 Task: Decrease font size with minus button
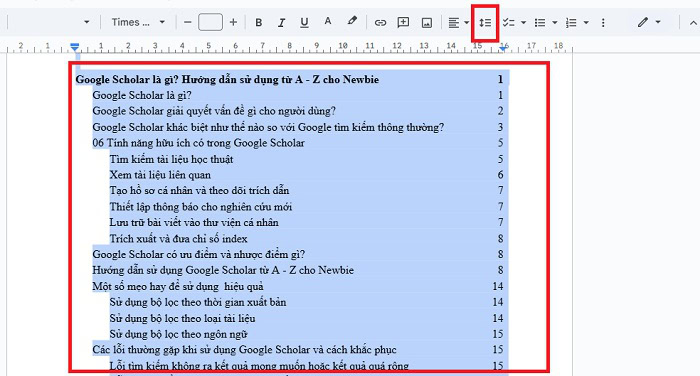click(188, 22)
